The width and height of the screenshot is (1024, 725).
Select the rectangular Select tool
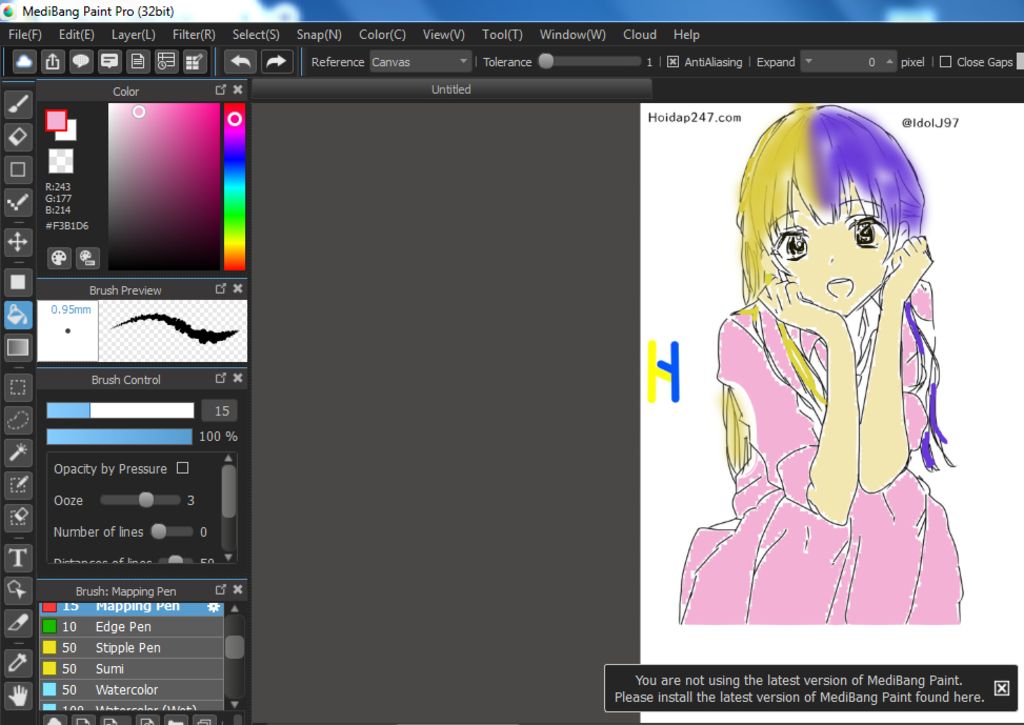click(18, 387)
